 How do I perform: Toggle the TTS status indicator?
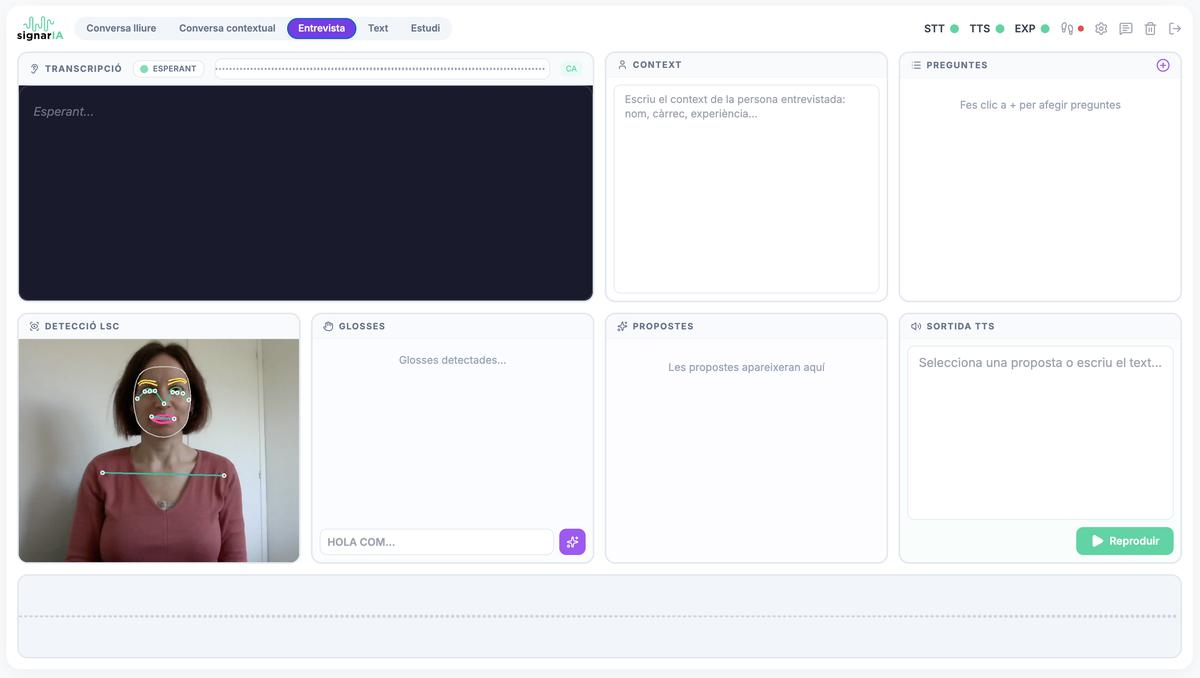[x=986, y=29]
